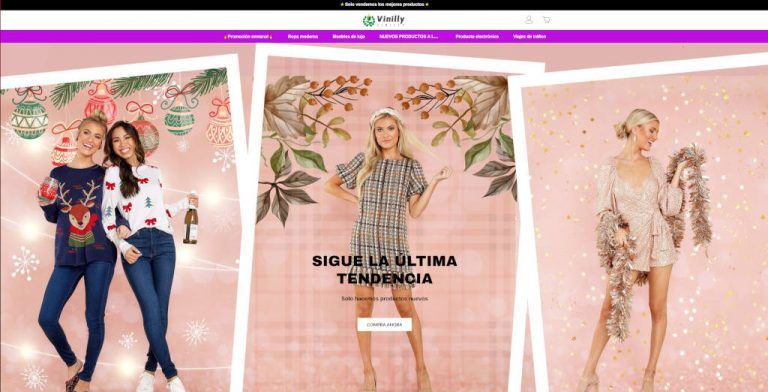Open the NUEVOS PRODUCTOS A L... menu
768x392 pixels.
(408, 37)
